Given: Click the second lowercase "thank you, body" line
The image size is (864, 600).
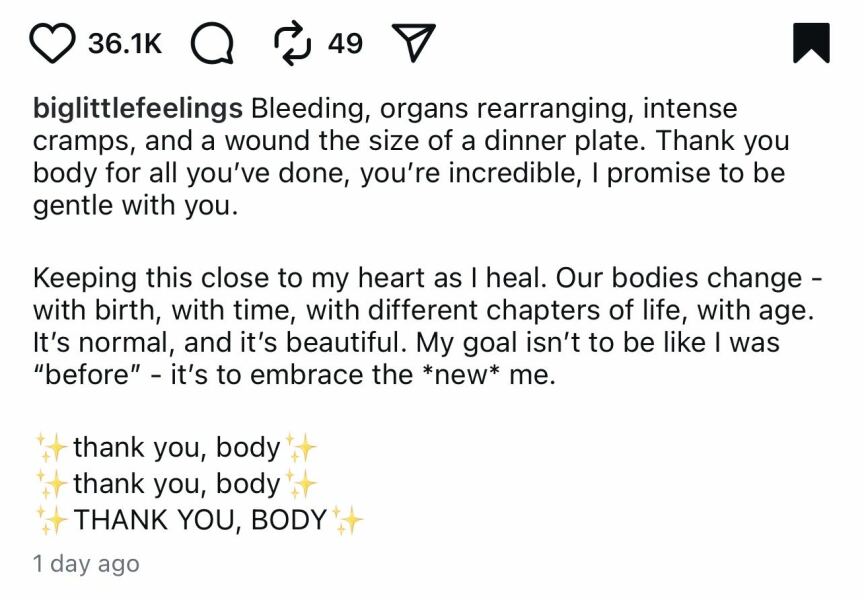Looking at the screenshot, I should pyautogui.click(x=176, y=483).
